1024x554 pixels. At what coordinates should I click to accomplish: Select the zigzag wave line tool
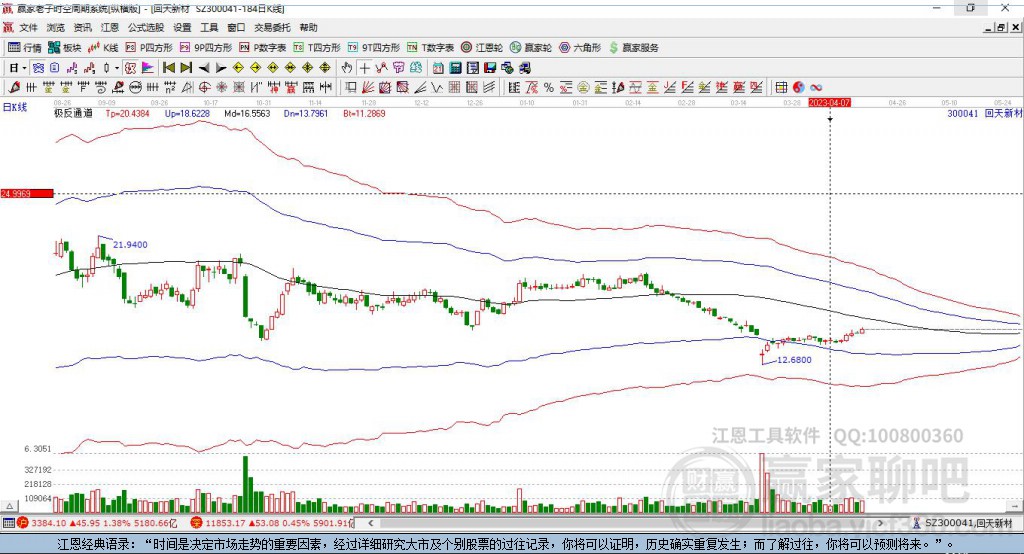coord(436,87)
